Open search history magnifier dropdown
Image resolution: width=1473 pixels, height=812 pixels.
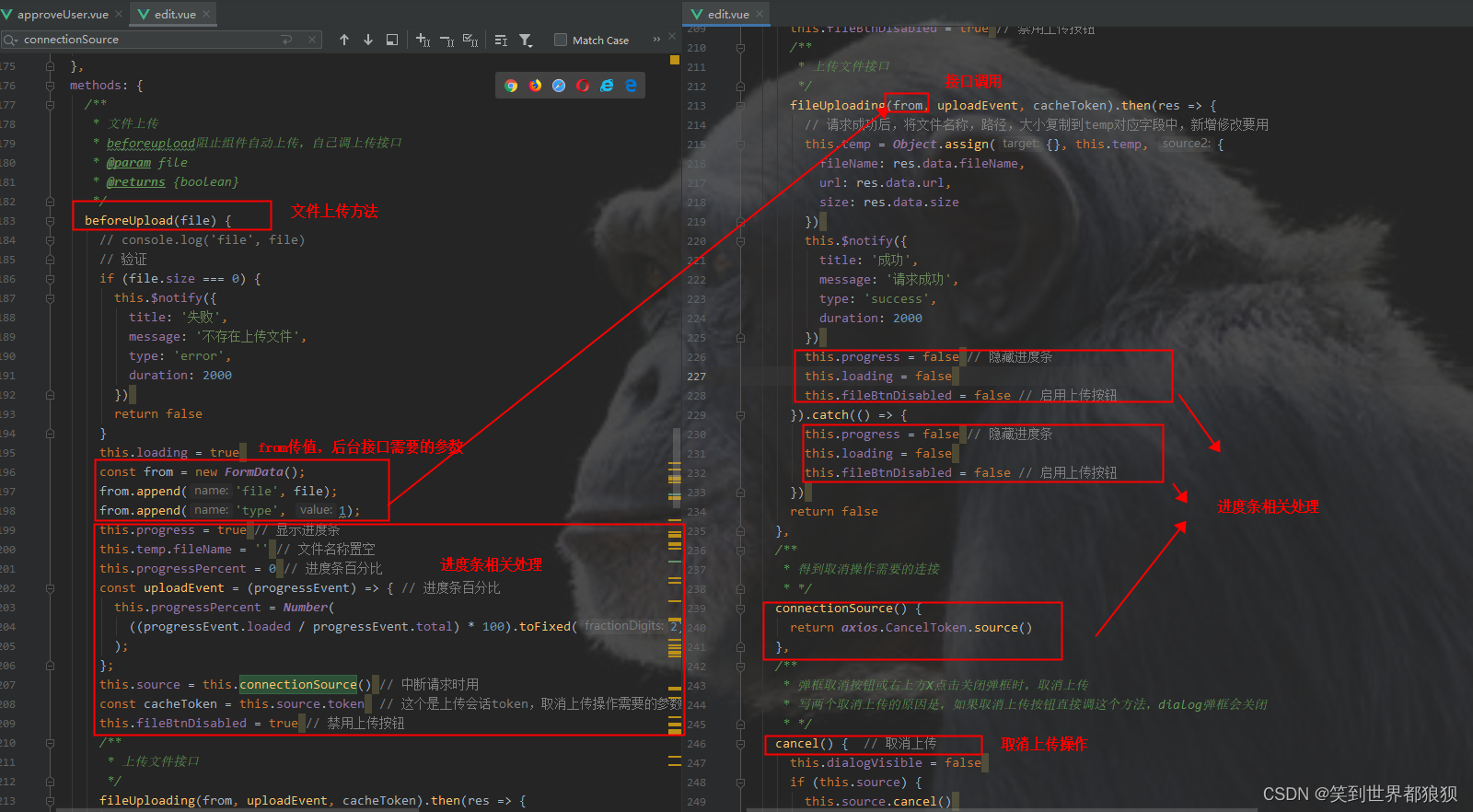pyautogui.click(x=10, y=40)
